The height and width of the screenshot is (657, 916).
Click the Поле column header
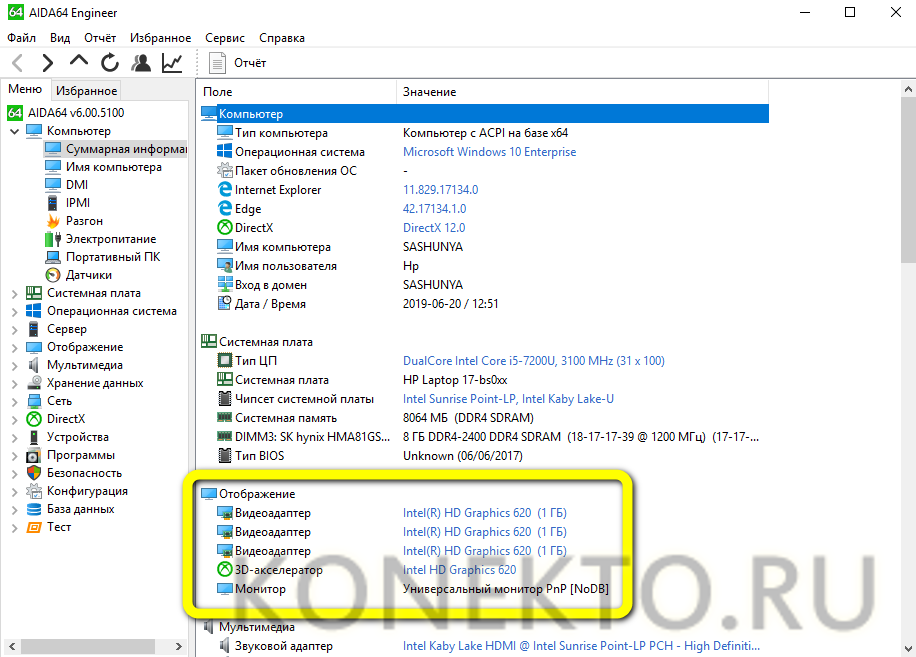click(x=297, y=92)
